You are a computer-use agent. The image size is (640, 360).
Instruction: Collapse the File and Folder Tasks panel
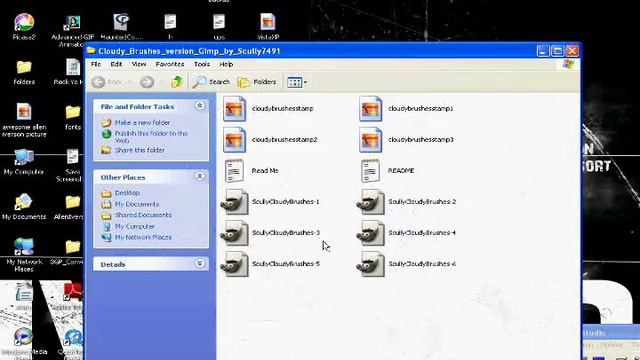200,106
